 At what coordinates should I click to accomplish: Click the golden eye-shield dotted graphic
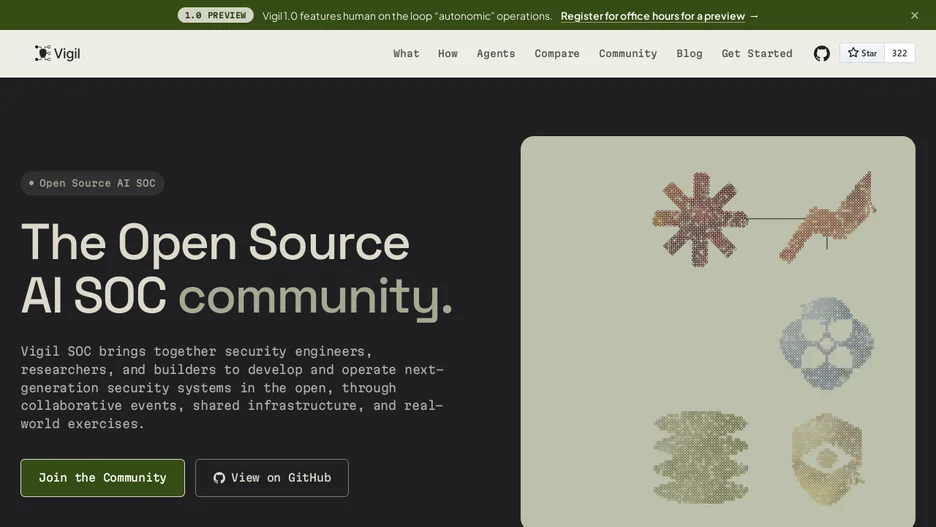tap(827, 459)
